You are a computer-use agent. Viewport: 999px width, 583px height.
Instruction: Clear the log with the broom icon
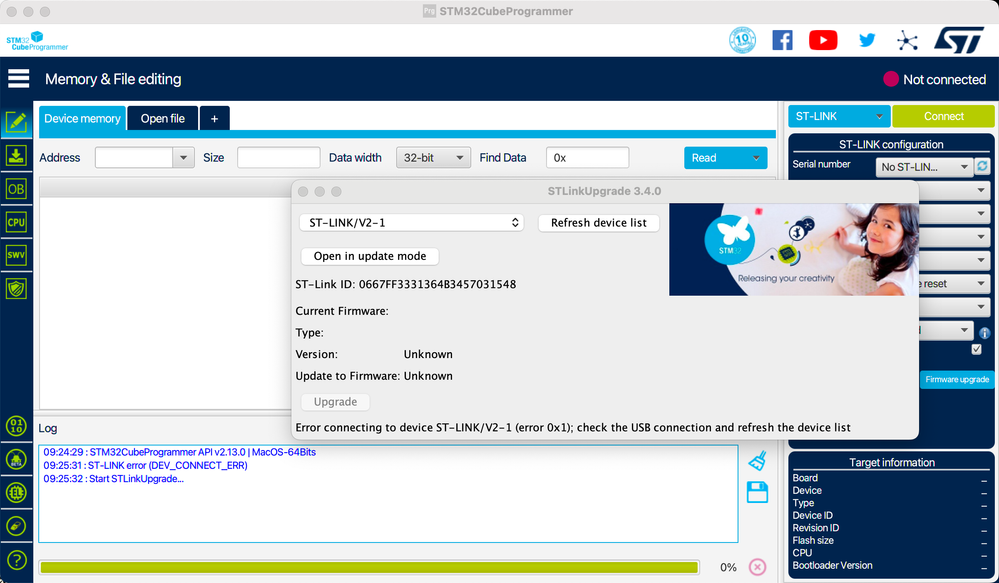(757, 461)
